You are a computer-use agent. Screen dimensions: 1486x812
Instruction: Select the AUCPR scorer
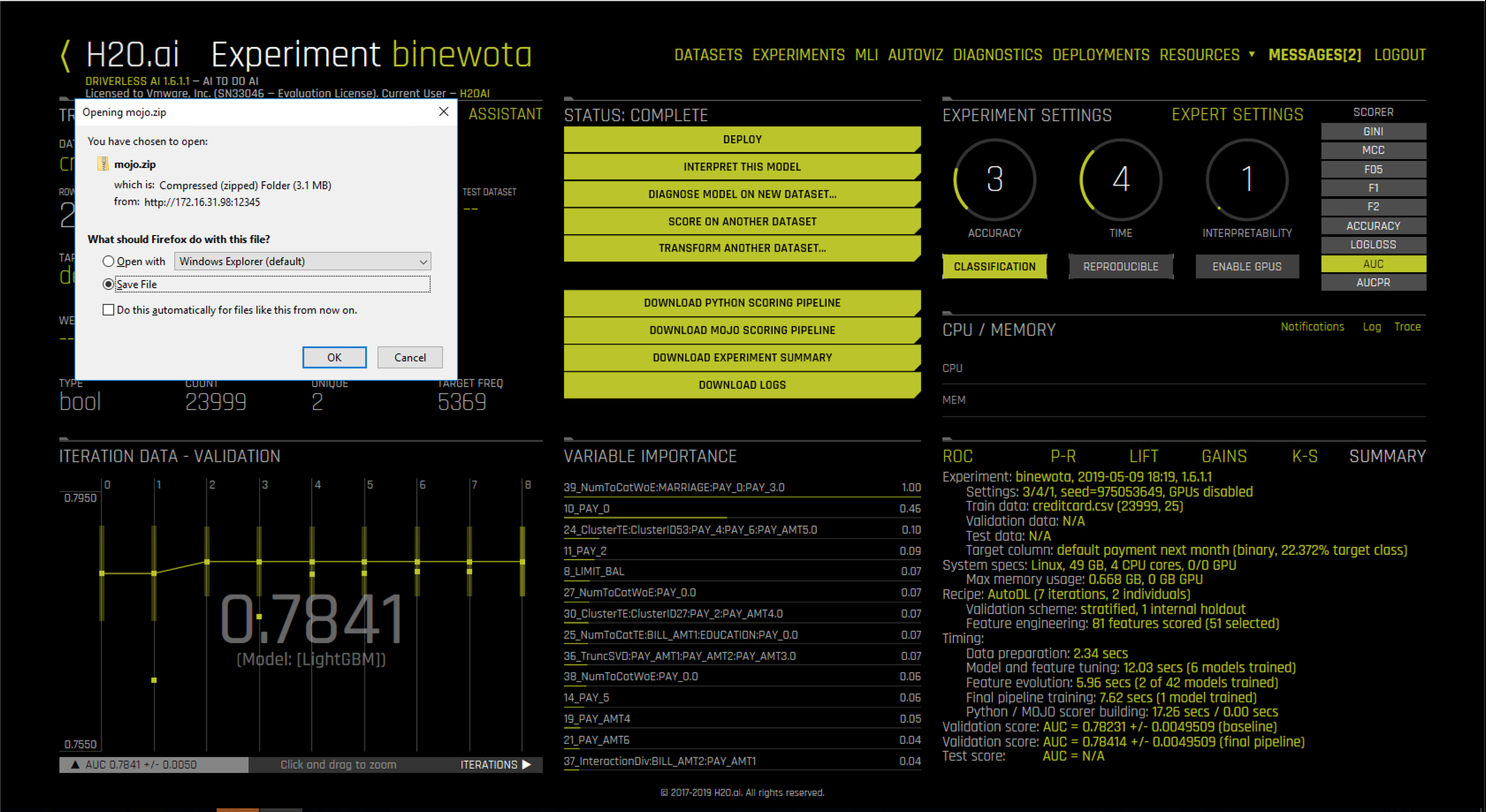(1374, 283)
